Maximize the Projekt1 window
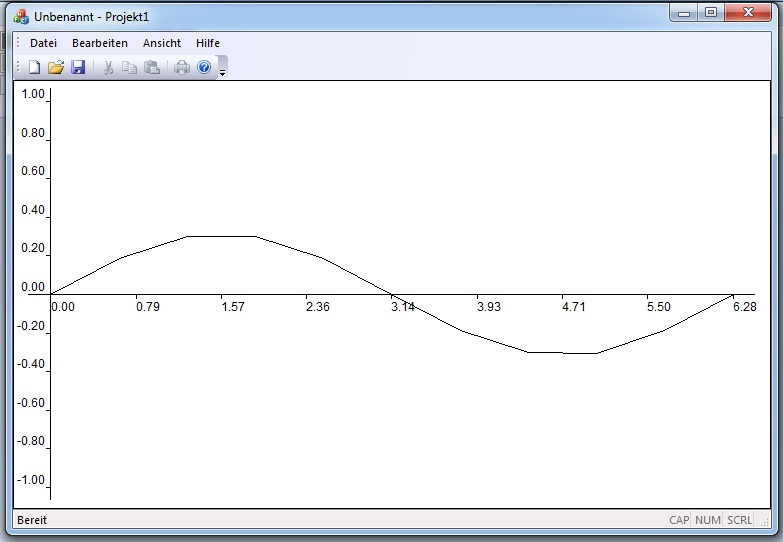The image size is (783, 542). coord(711,13)
